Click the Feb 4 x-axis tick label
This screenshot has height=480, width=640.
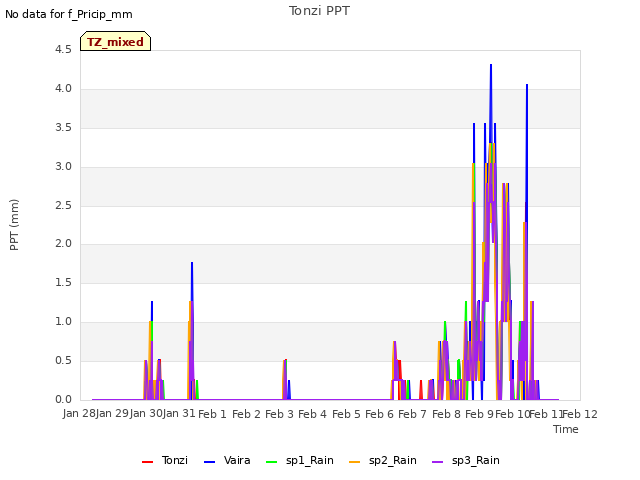[x=312, y=414]
